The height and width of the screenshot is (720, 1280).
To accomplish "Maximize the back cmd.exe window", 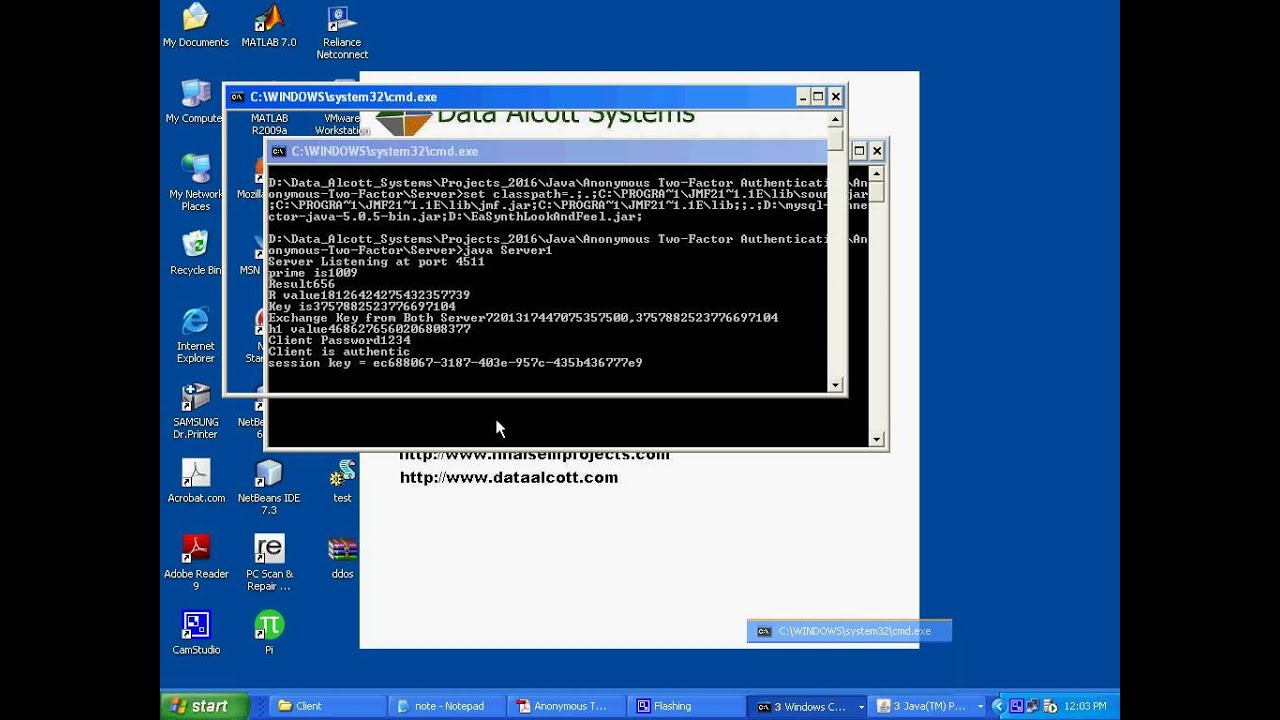I will (858, 151).
